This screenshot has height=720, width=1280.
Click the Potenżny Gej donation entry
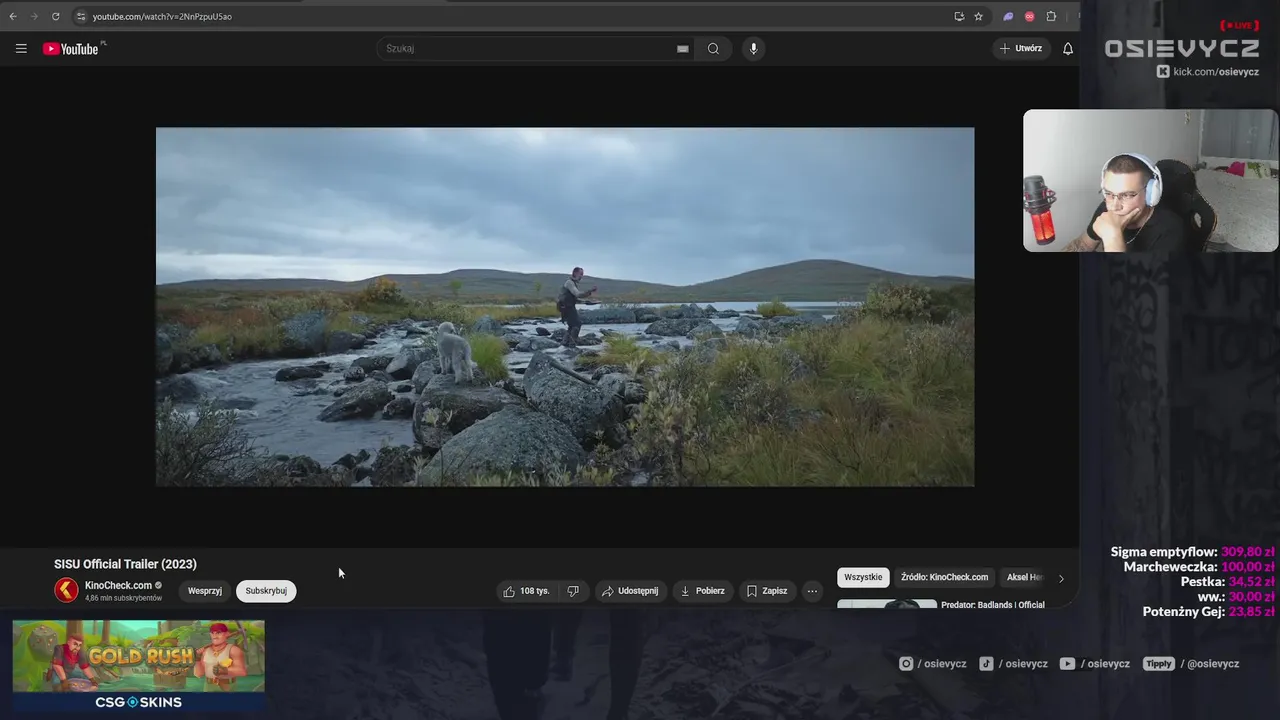click(1208, 612)
